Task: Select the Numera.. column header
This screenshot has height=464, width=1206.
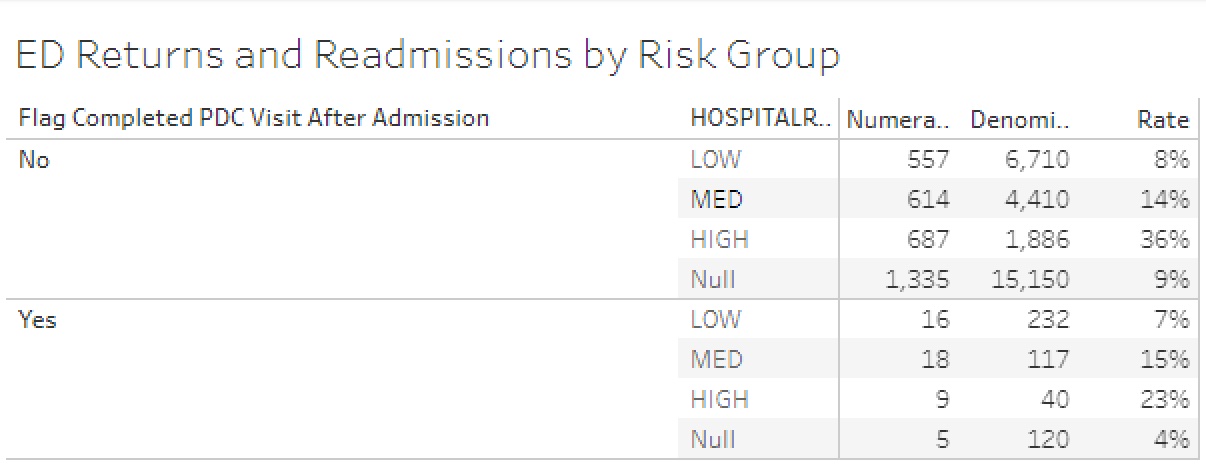Action: click(x=898, y=120)
